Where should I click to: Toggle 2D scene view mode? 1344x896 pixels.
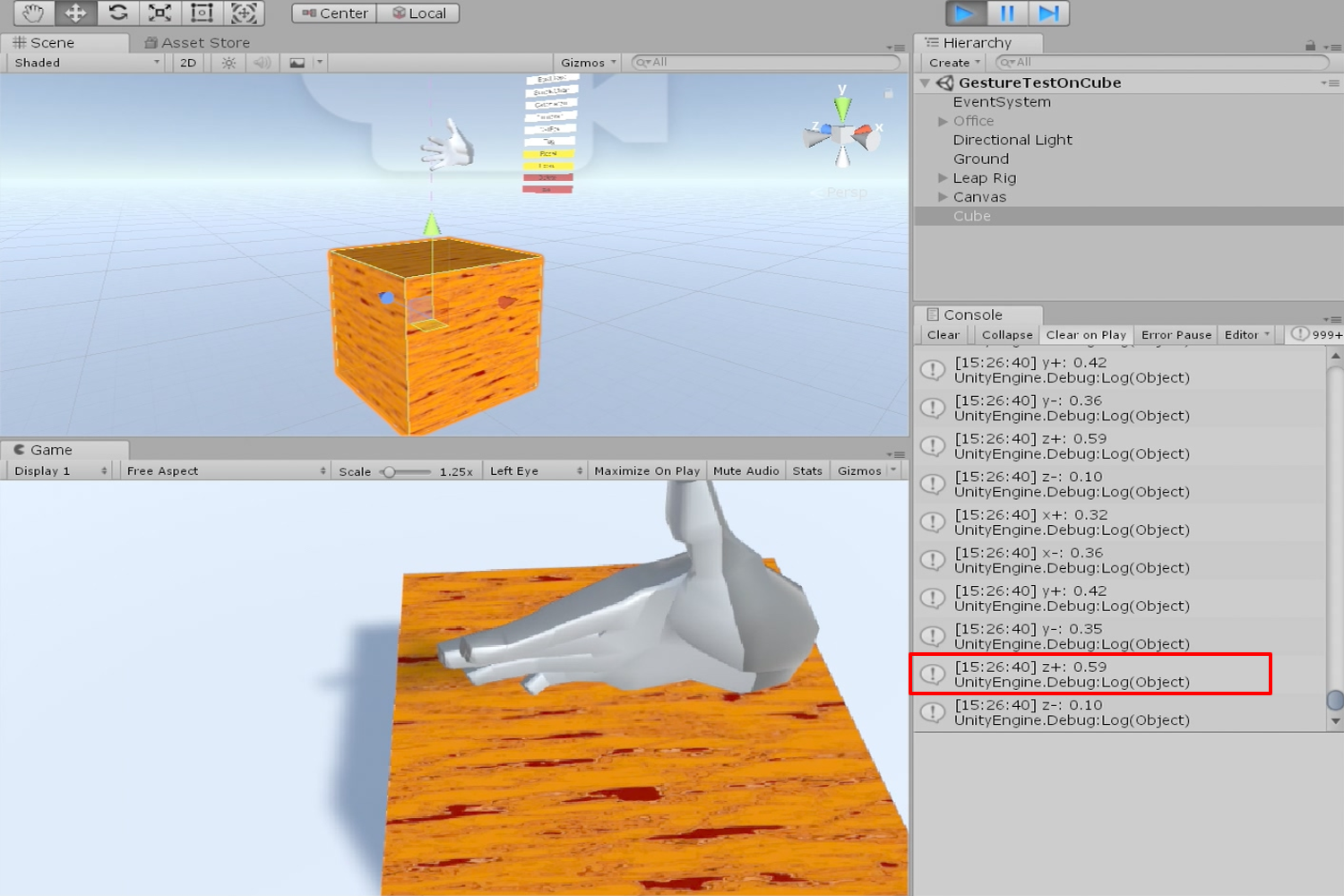tap(188, 63)
